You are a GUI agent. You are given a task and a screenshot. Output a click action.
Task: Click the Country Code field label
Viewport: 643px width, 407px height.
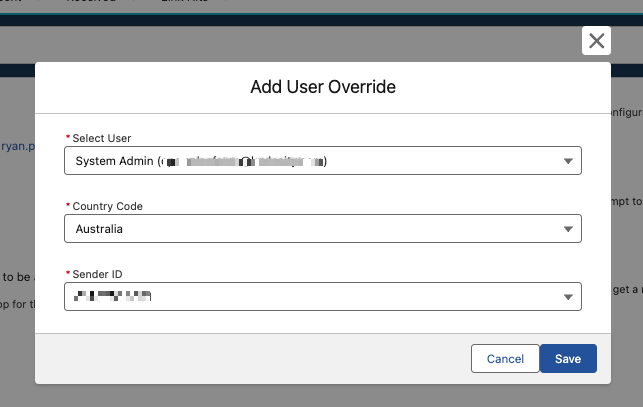click(x=107, y=206)
